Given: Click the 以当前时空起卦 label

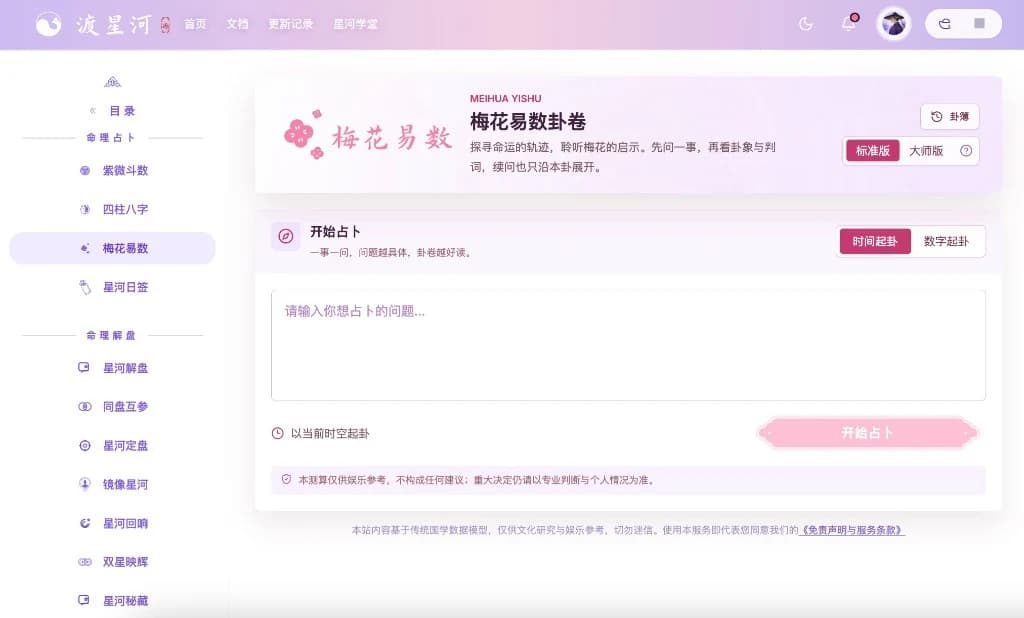Looking at the screenshot, I should [330, 434].
